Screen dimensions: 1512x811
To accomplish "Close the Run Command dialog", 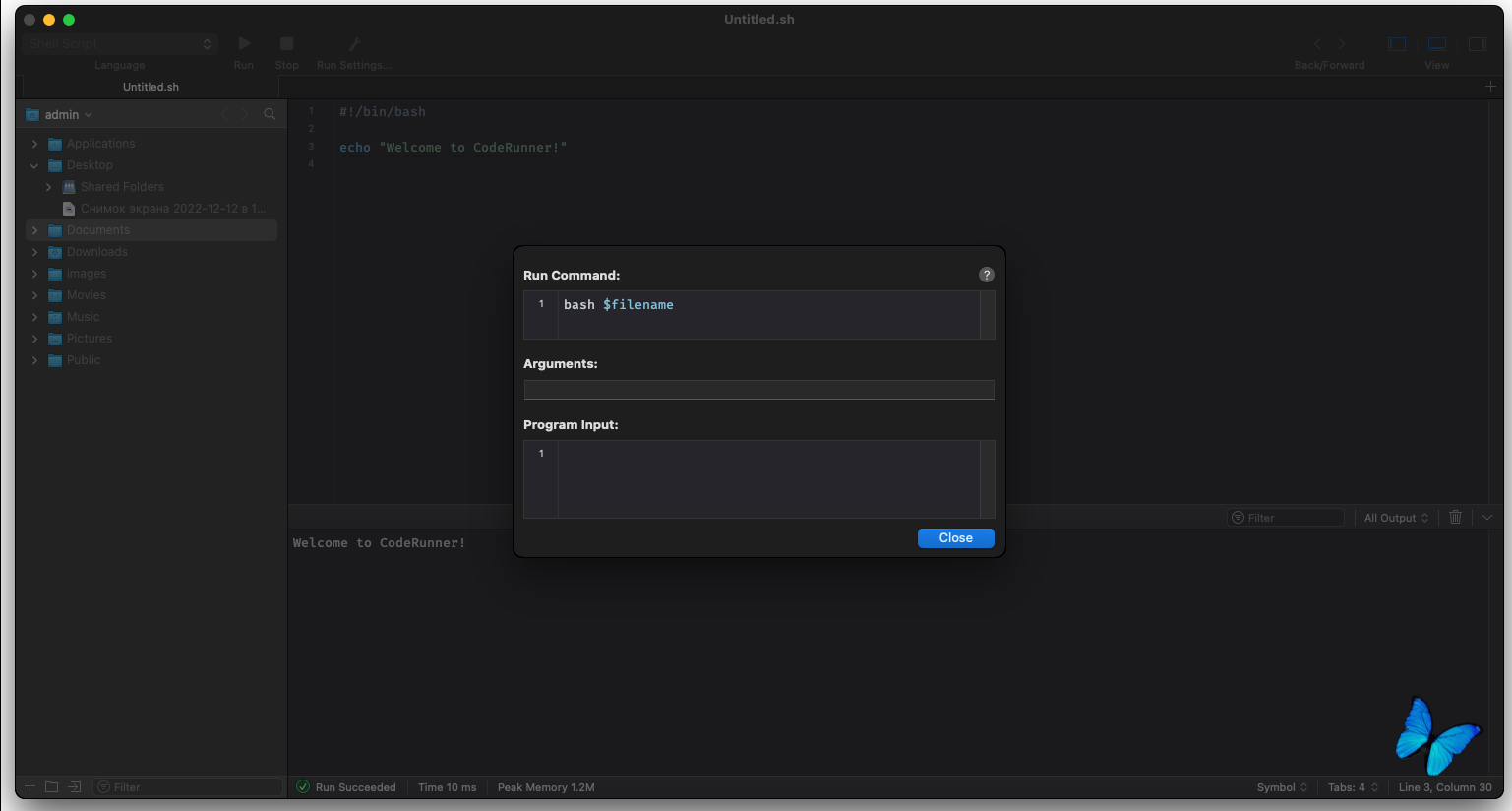I will pos(955,538).
